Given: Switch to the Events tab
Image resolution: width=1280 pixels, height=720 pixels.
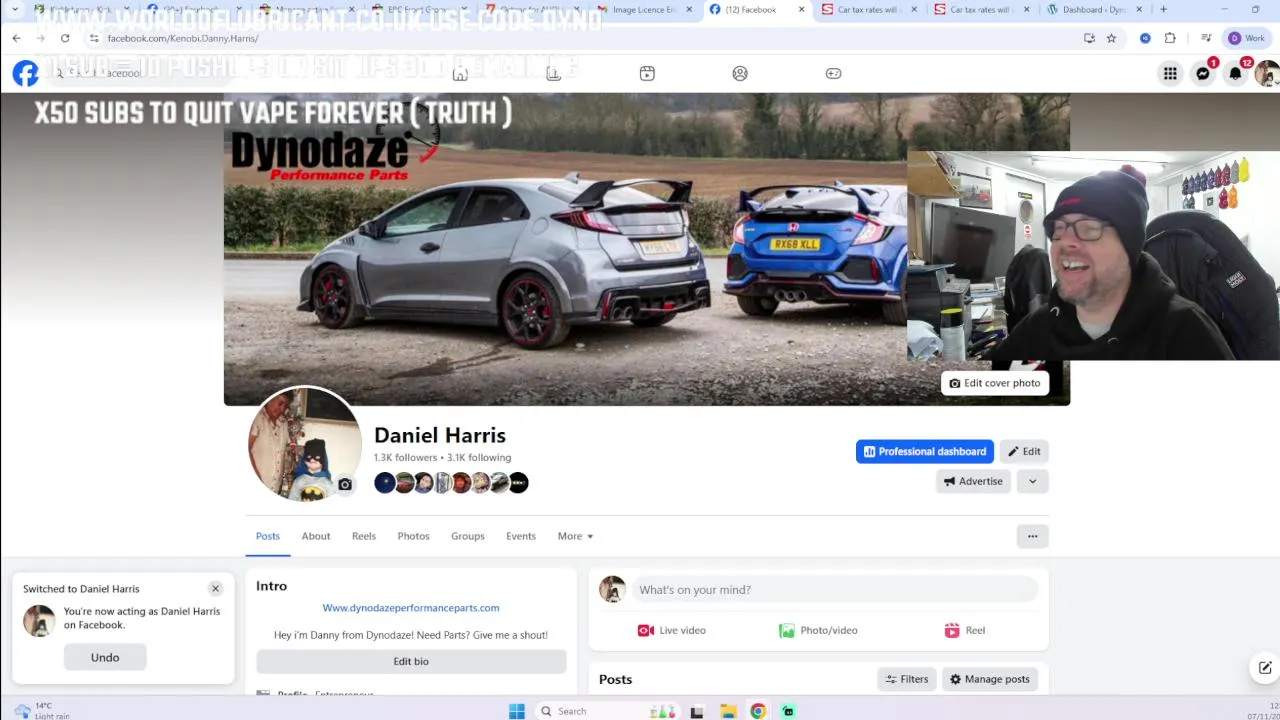Looking at the screenshot, I should (521, 536).
